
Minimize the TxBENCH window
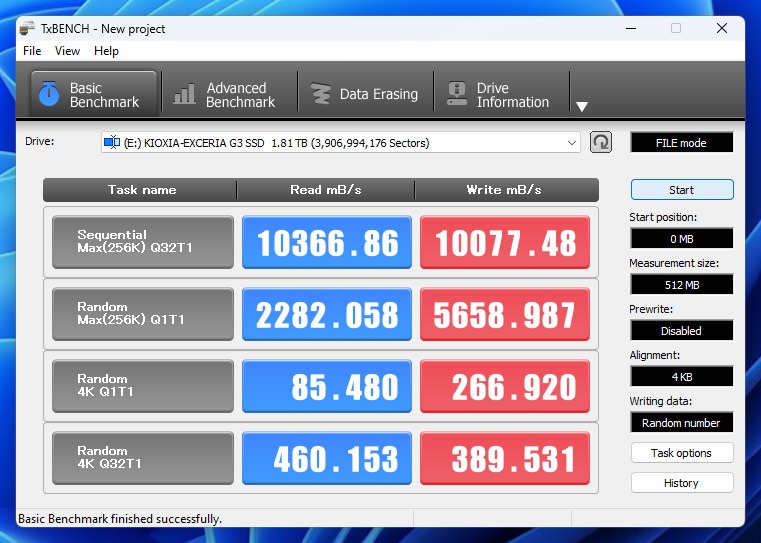[631, 29]
